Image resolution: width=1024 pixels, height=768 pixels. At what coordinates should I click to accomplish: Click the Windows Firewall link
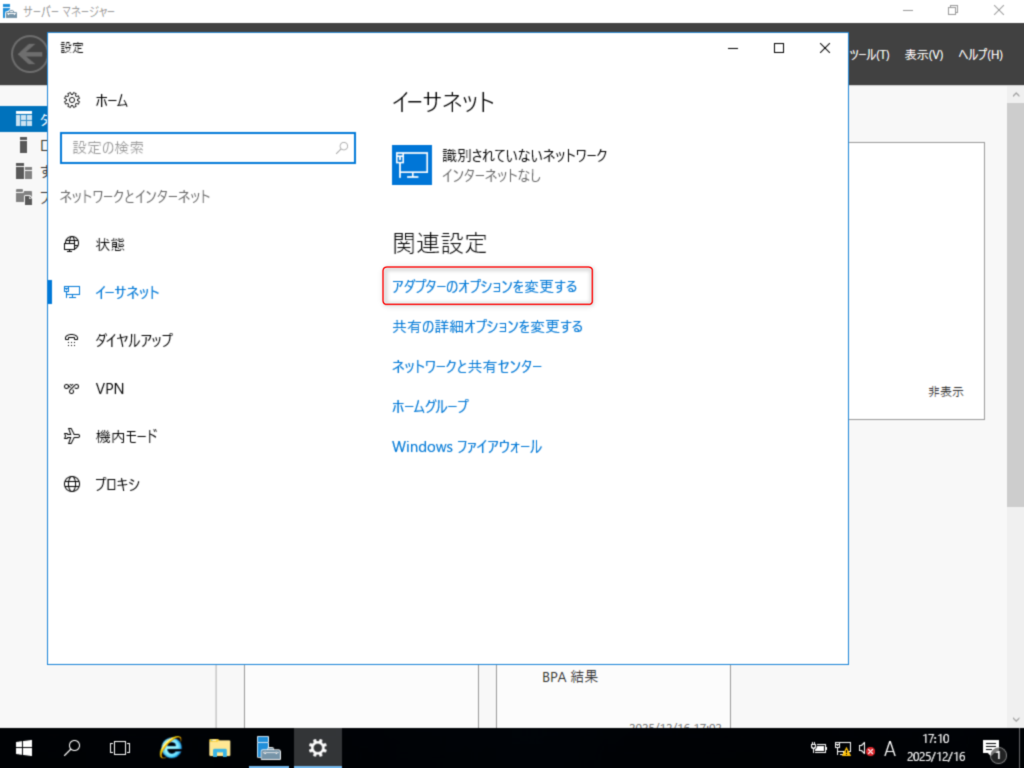coord(467,446)
